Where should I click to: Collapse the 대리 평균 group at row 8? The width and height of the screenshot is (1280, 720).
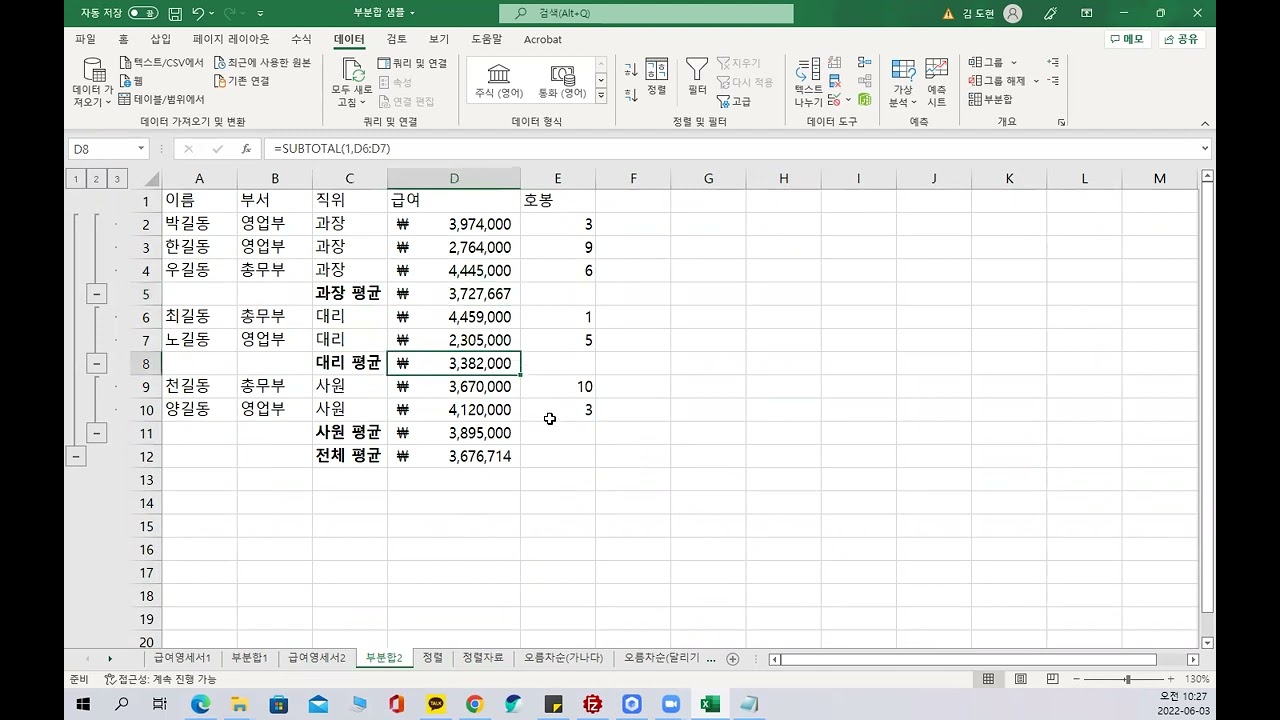click(96, 364)
